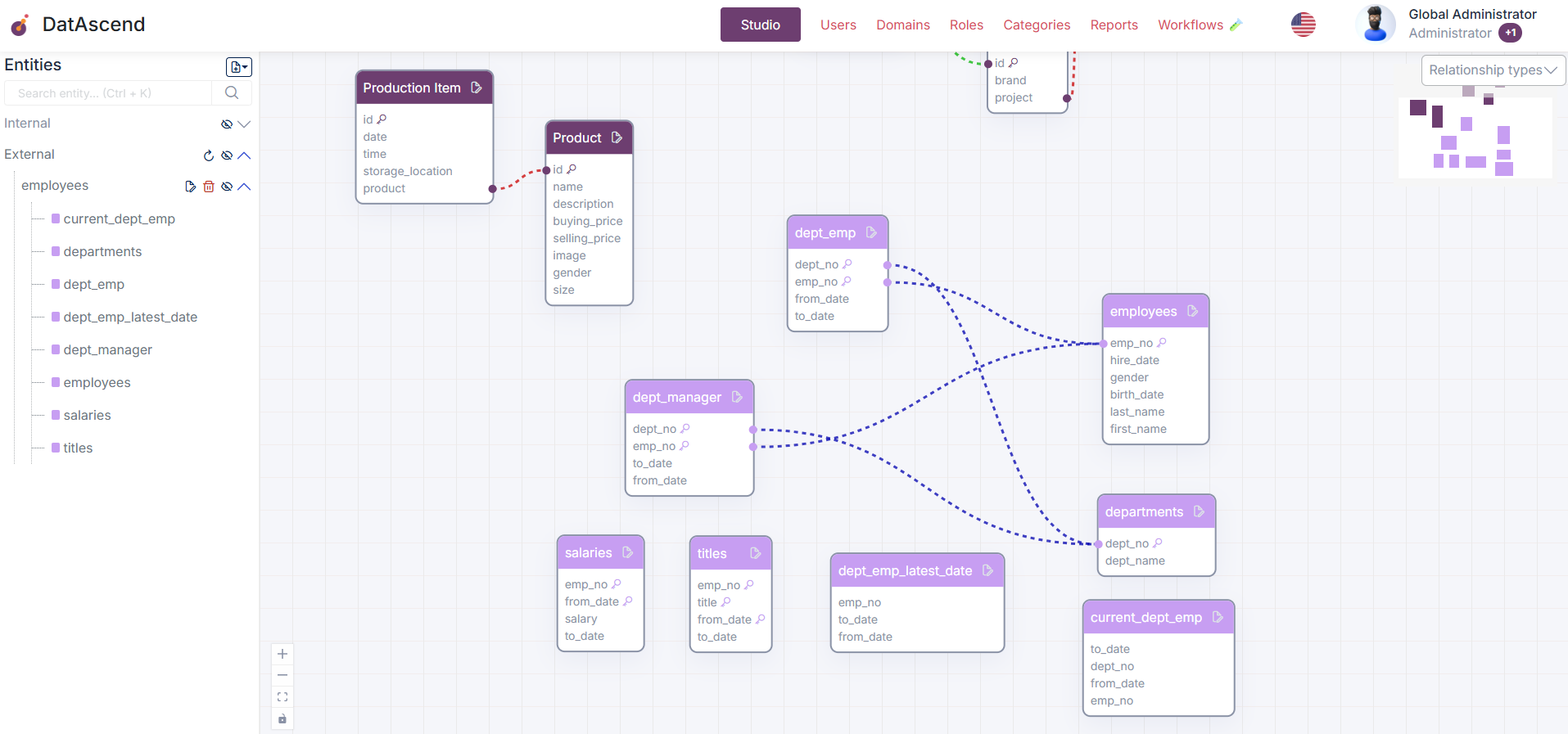Collapse the employees datasource tree
The width and height of the screenshot is (1568, 734).
tap(244, 187)
